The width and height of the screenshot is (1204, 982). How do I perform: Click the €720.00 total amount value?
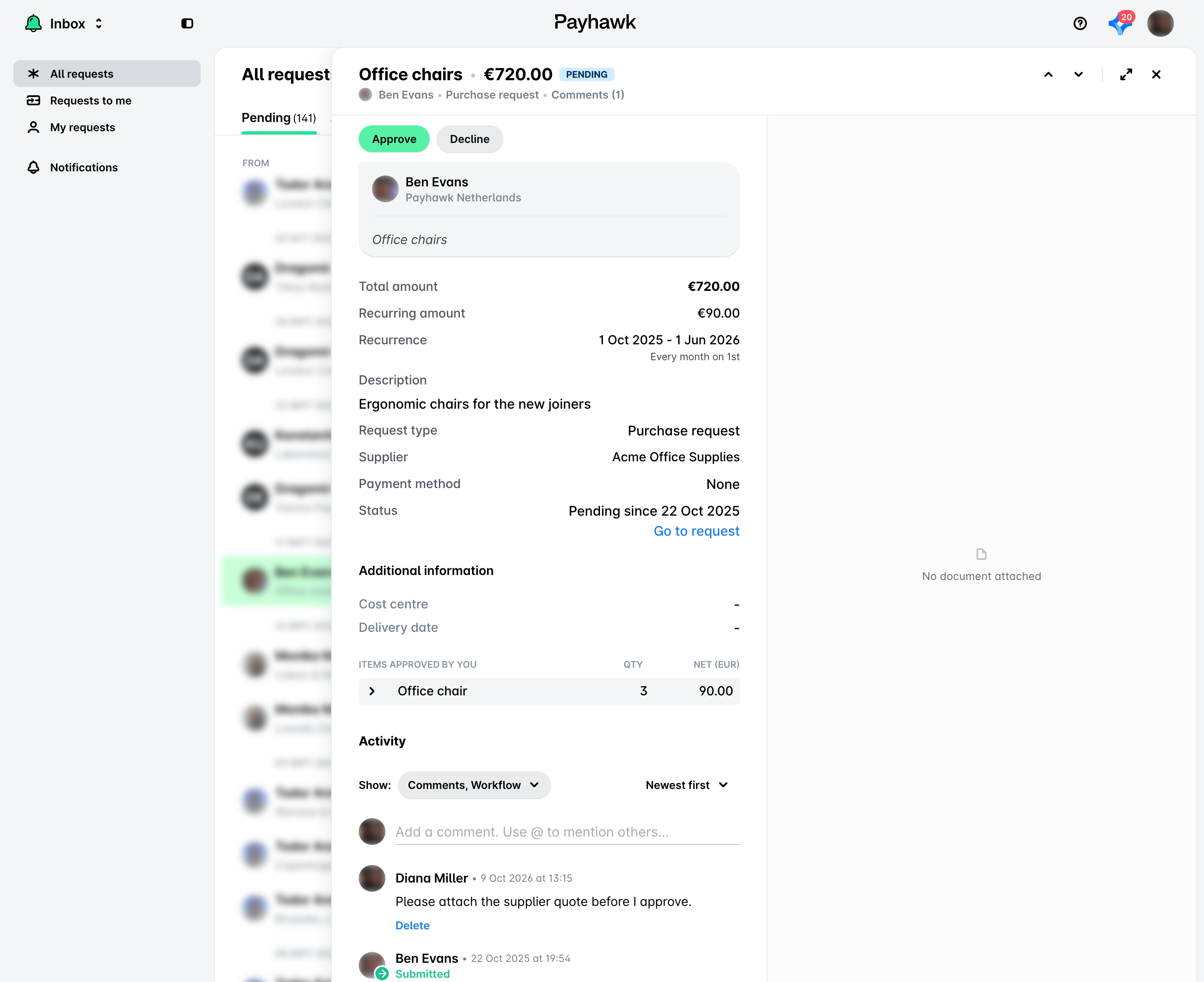(x=713, y=286)
